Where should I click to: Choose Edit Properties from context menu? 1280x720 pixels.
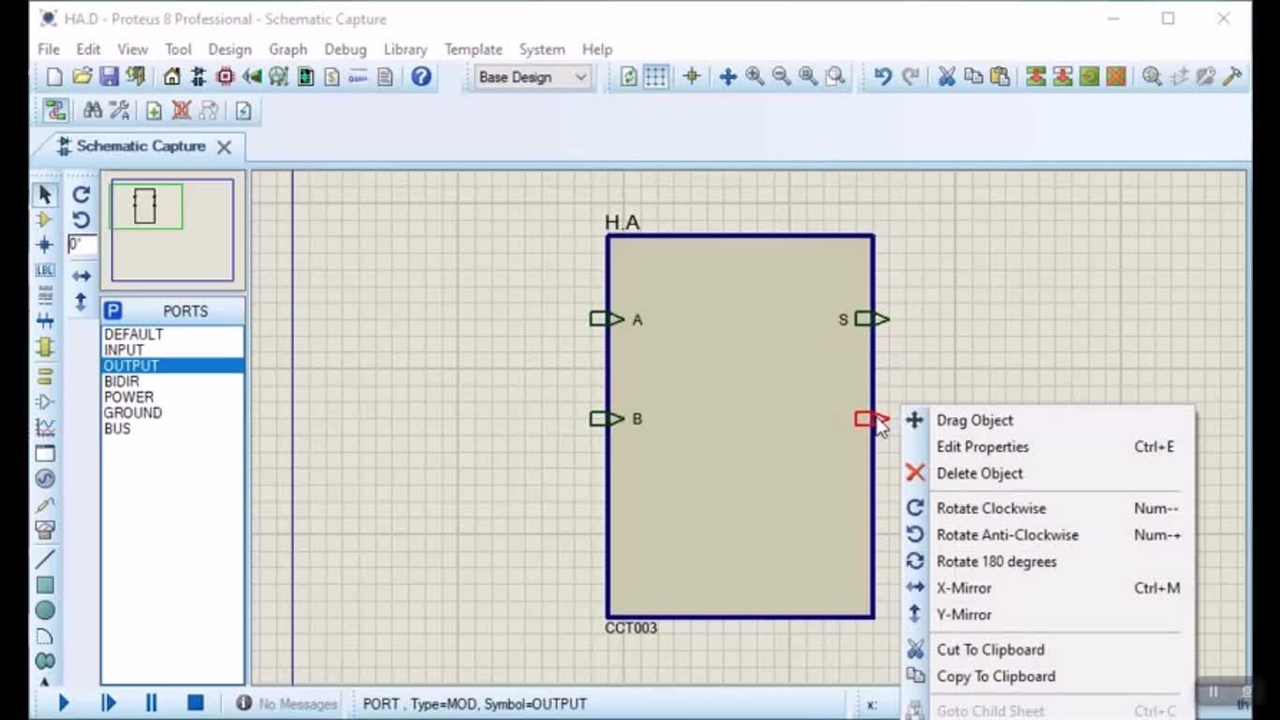[x=982, y=447]
